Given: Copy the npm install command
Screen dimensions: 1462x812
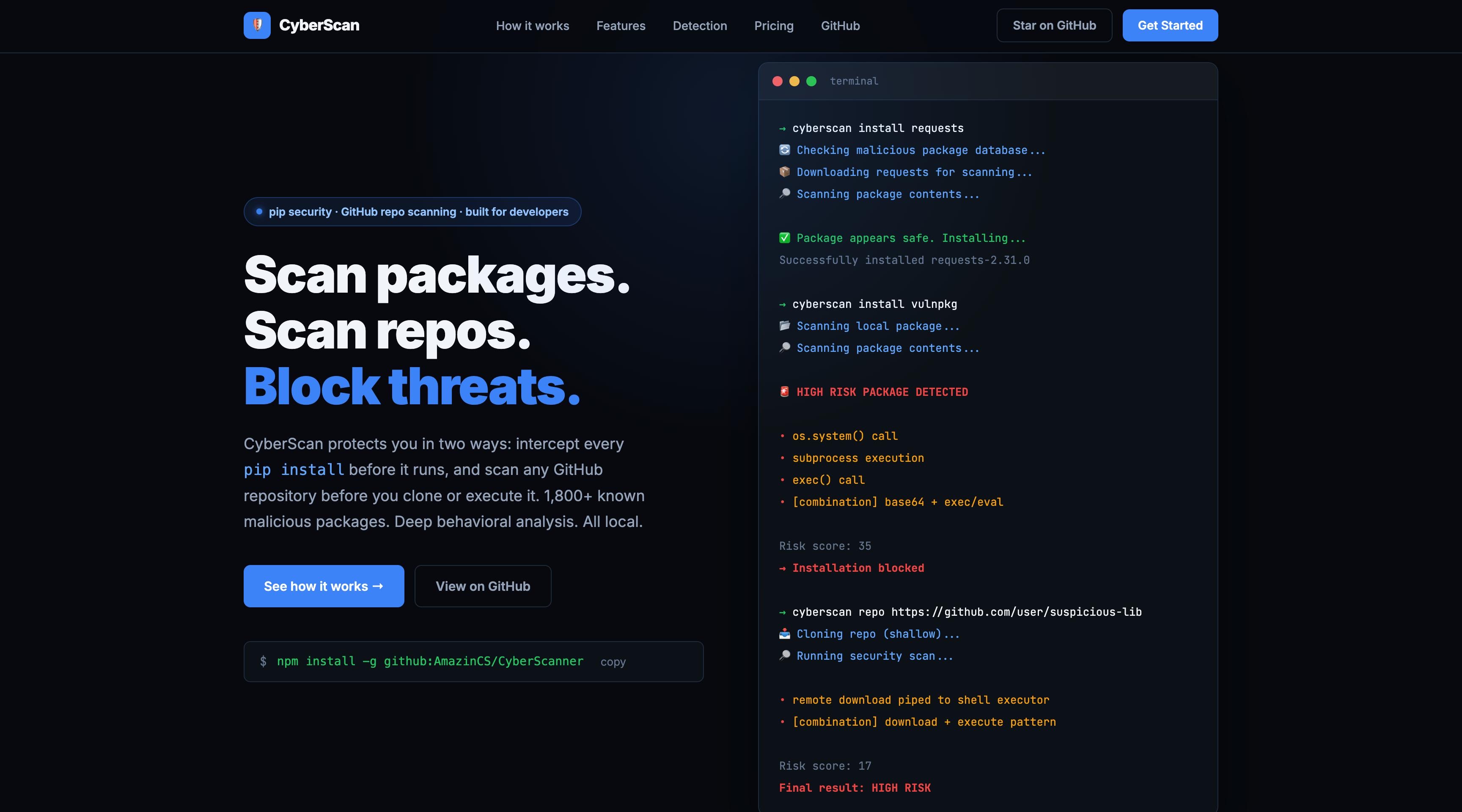Looking at the screenshot, I should pos(613,661).
